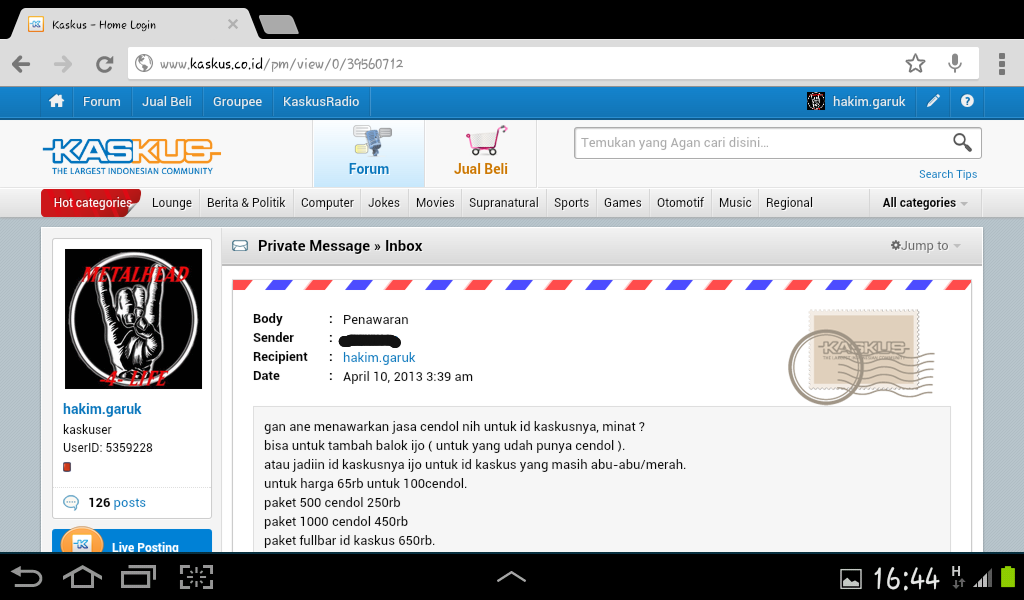Image resolution: width=1024 pixels, height=600 pixels.
Task: Expand the All categories dropdown
Action: click(925, 203)
